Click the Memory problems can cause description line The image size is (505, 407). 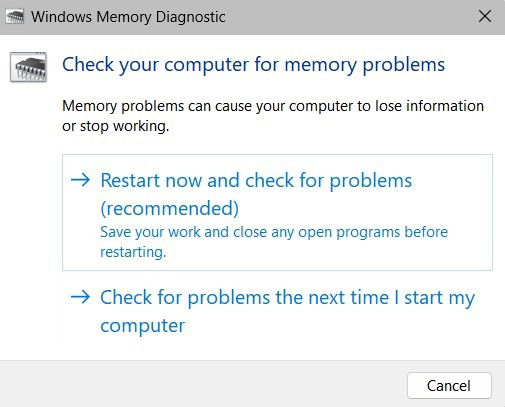273,106
